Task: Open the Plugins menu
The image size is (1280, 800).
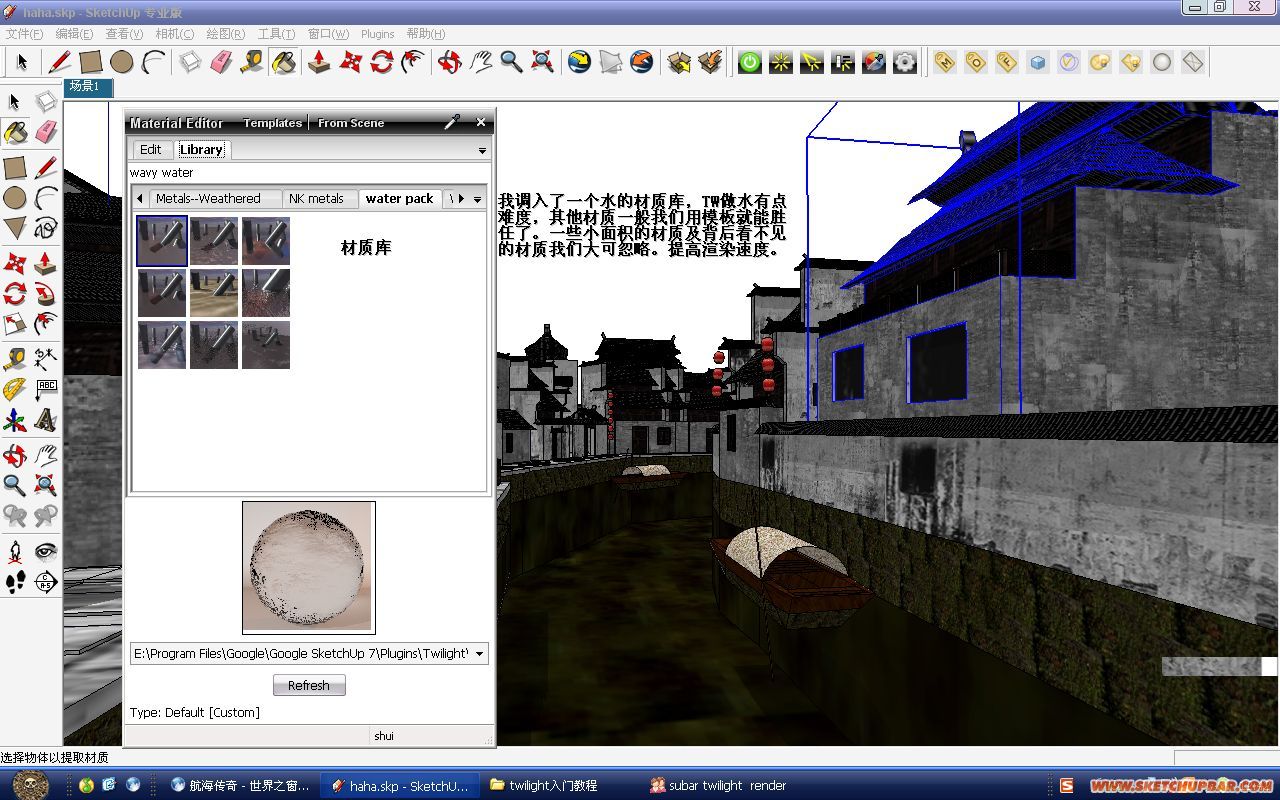Action: [x=378, y=34]
